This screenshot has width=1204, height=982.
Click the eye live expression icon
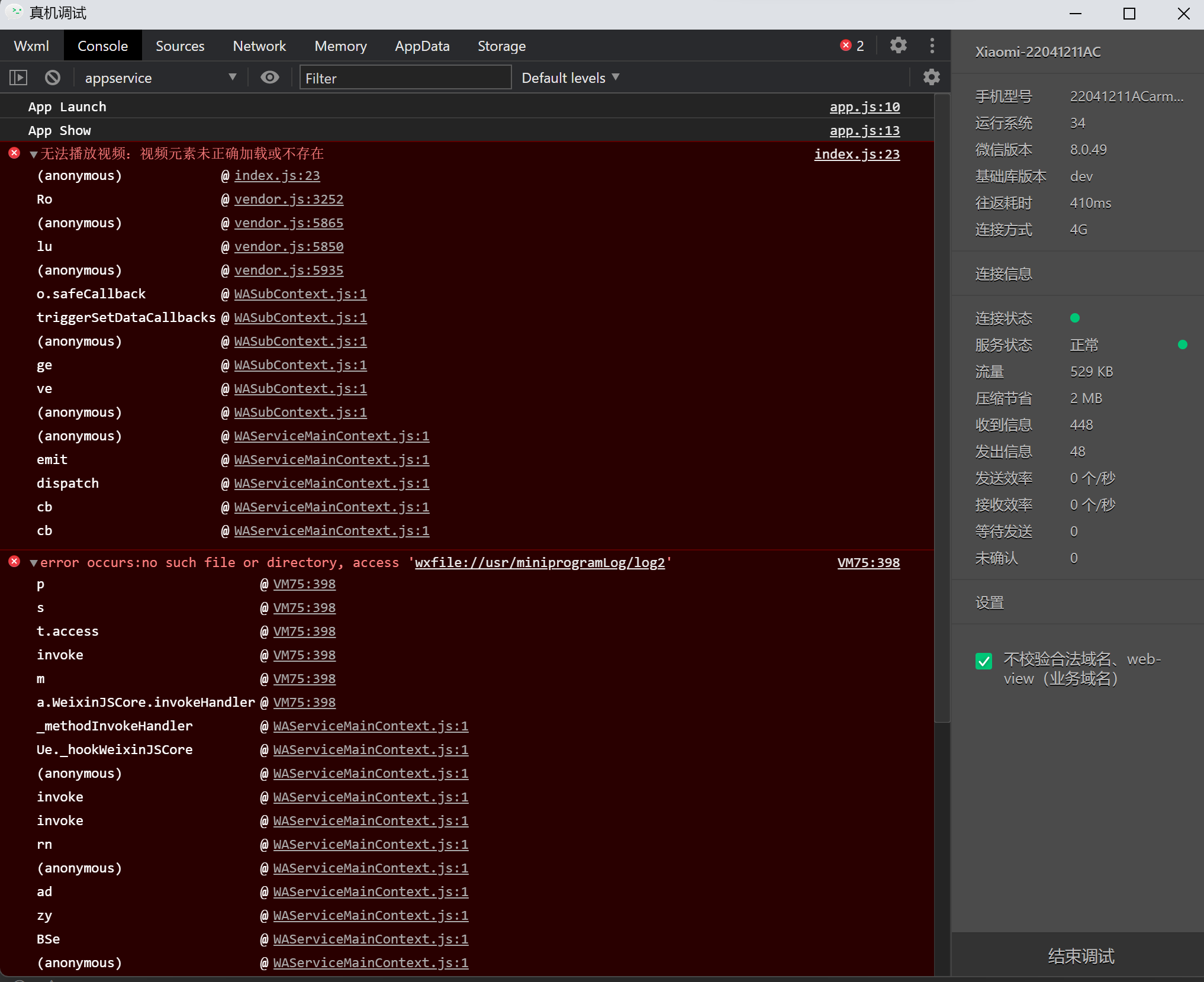tap(270, 78)
